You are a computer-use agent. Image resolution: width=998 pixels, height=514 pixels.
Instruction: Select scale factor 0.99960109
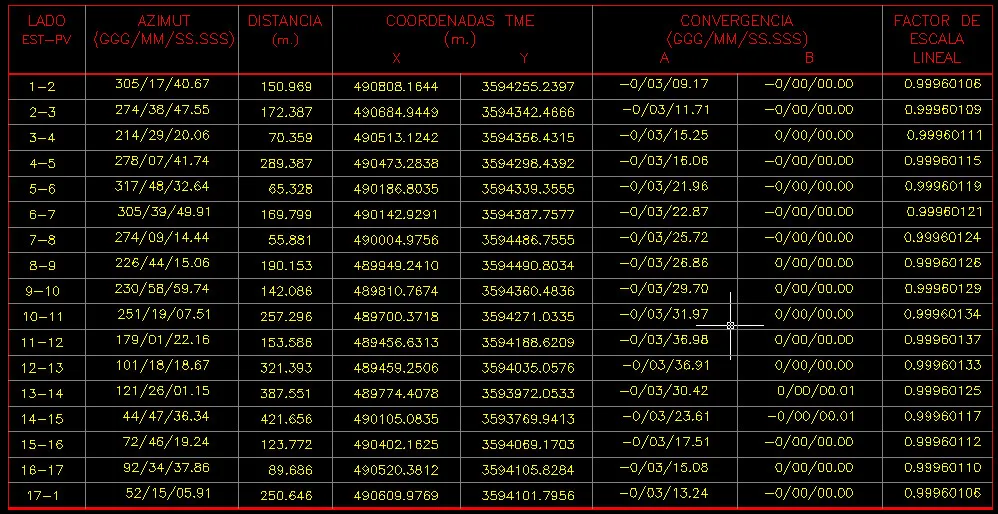(943, 109)
